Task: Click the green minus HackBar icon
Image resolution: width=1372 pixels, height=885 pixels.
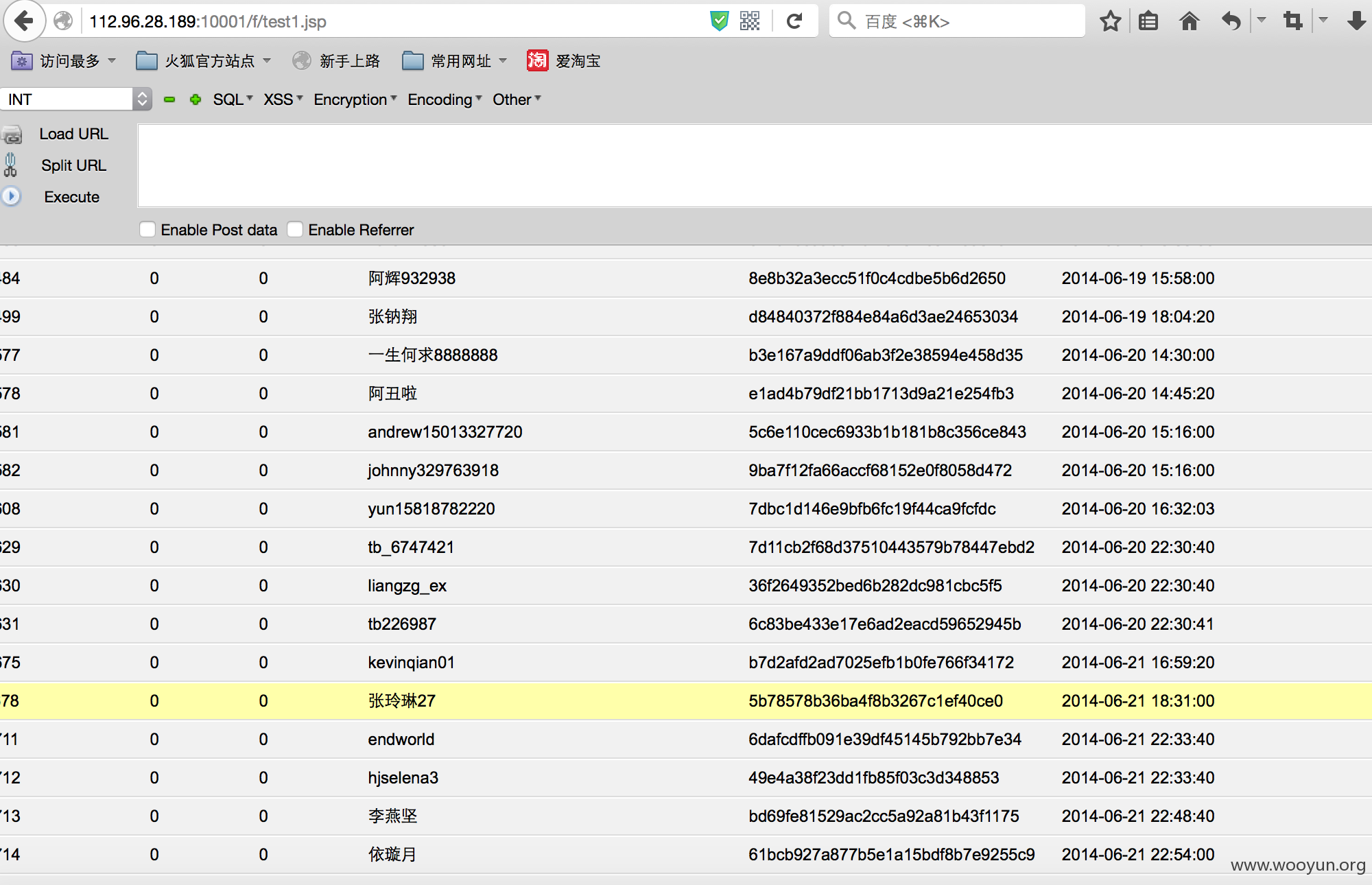Action: [169, 99]
